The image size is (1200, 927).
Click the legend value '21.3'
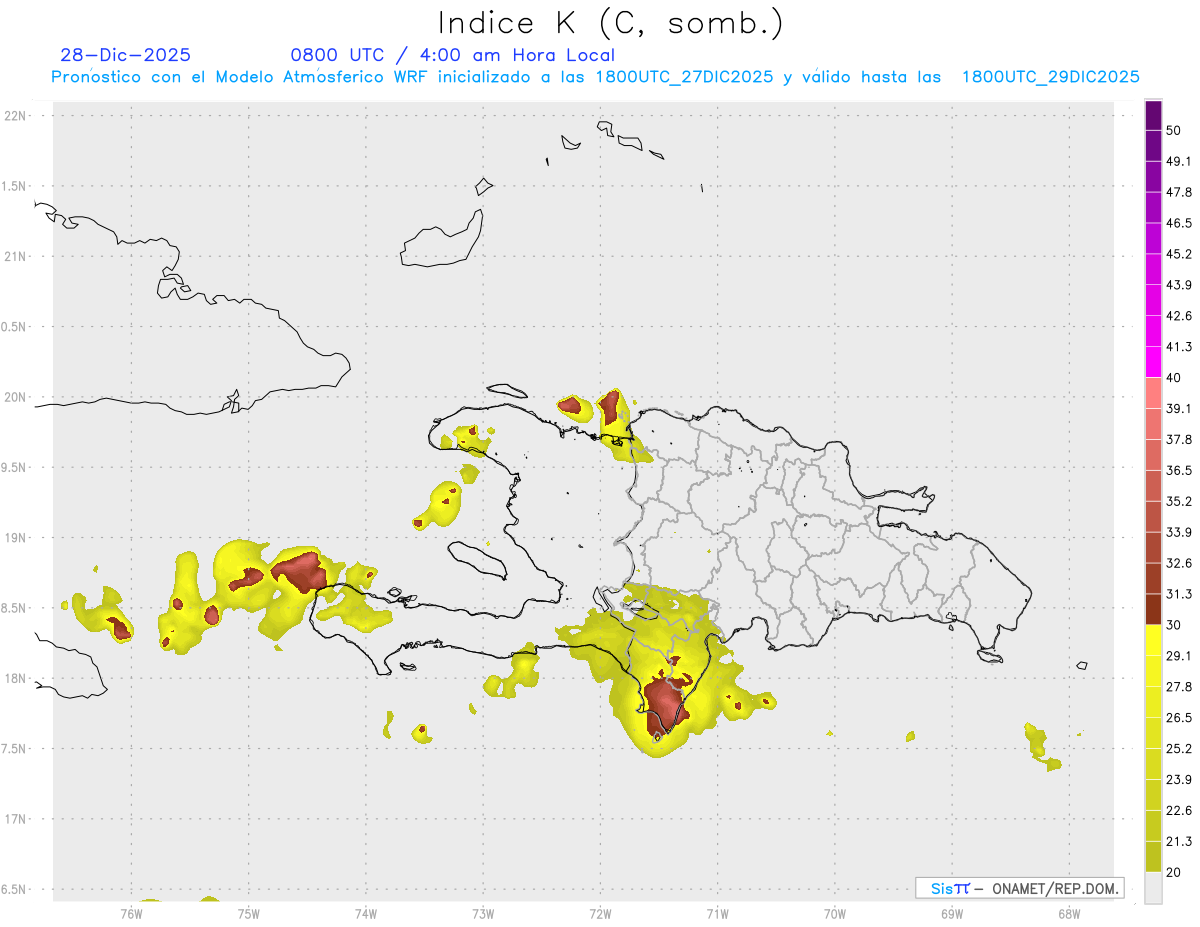1179,842
